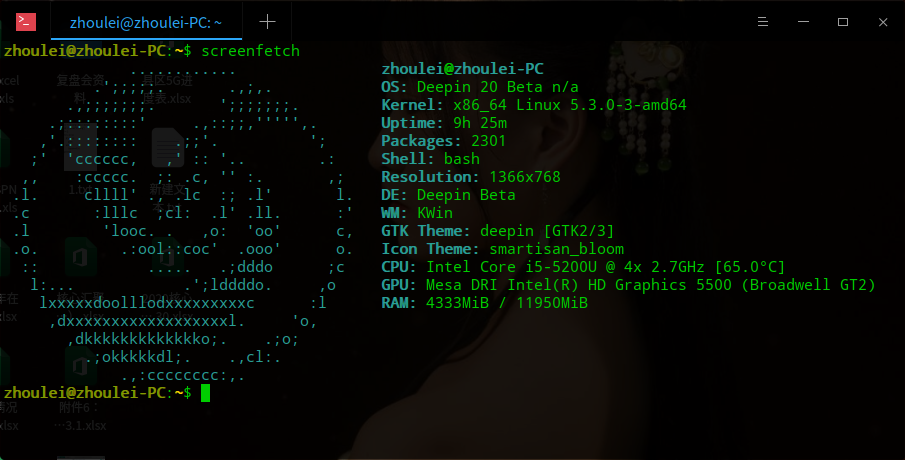Click the WM: KWin line
Viewport: 905px width, 460px height.
[x=417, y=213]
